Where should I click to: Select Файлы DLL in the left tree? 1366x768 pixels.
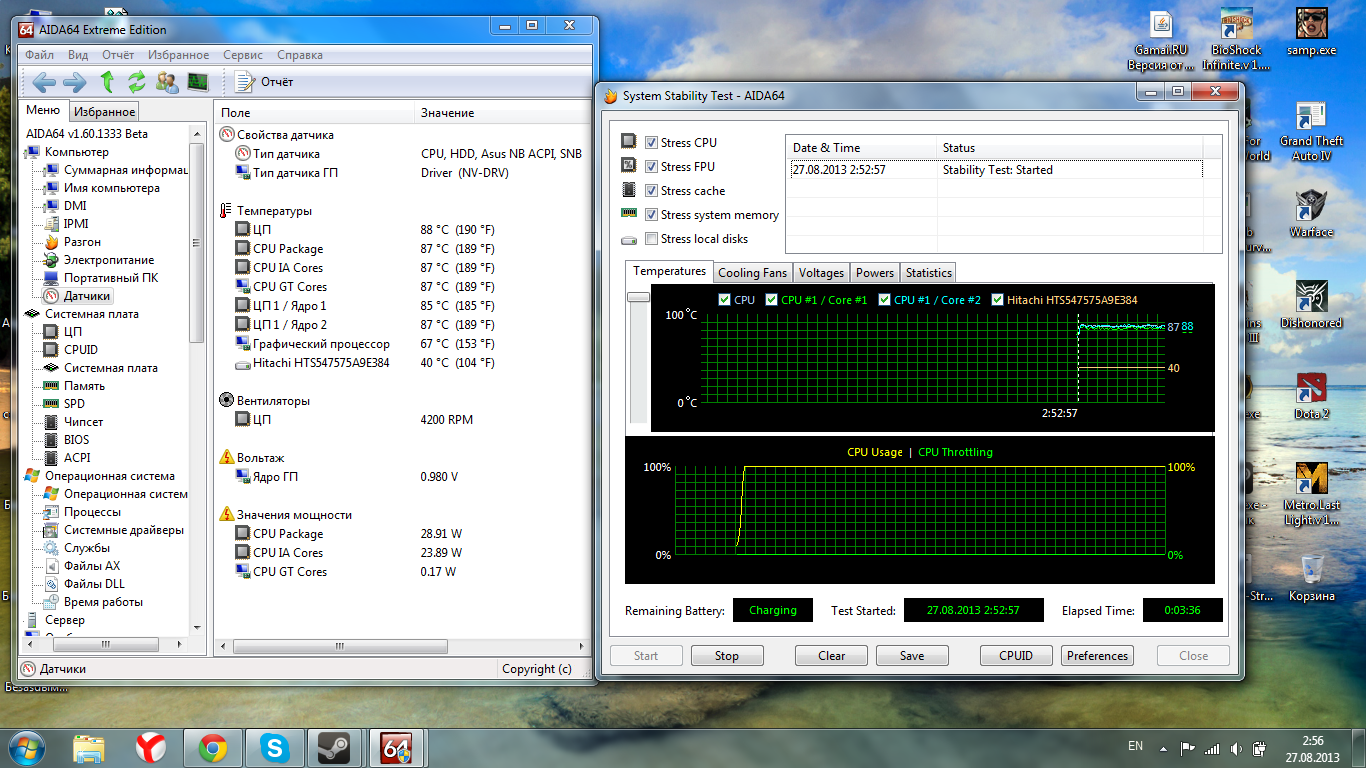[x=94, y=584]
